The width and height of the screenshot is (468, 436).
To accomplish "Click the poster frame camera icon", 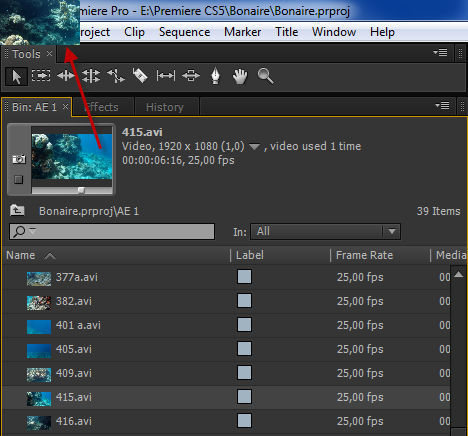I will (19, 159).
